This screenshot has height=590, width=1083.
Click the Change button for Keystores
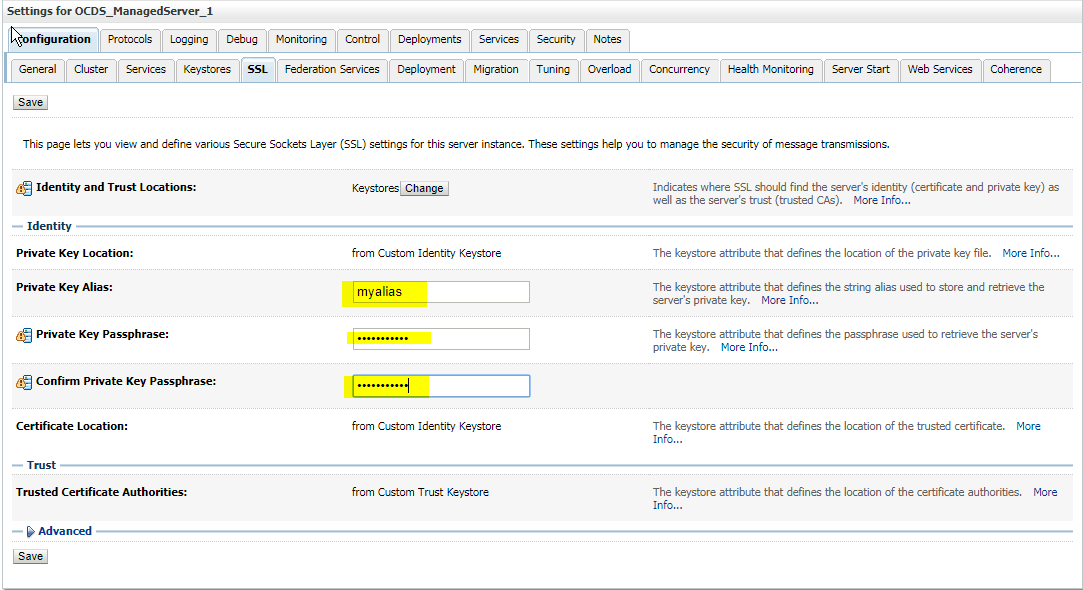pyautogui.click(x=424, y=188)
